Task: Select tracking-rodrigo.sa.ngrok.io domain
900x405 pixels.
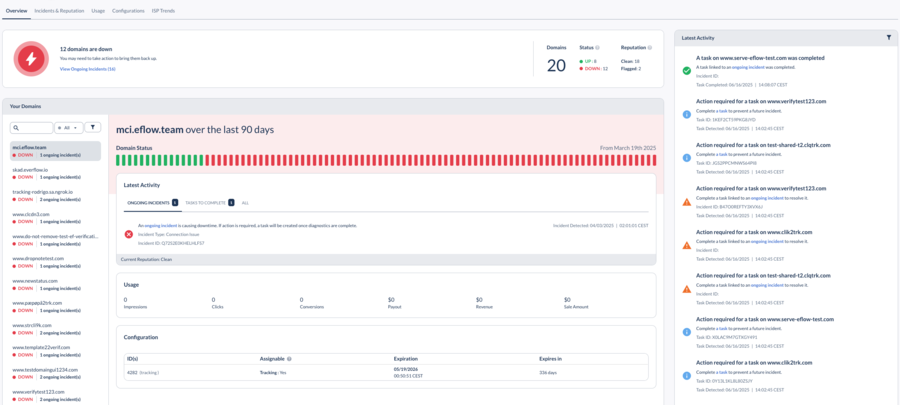Action: [42, 191]
